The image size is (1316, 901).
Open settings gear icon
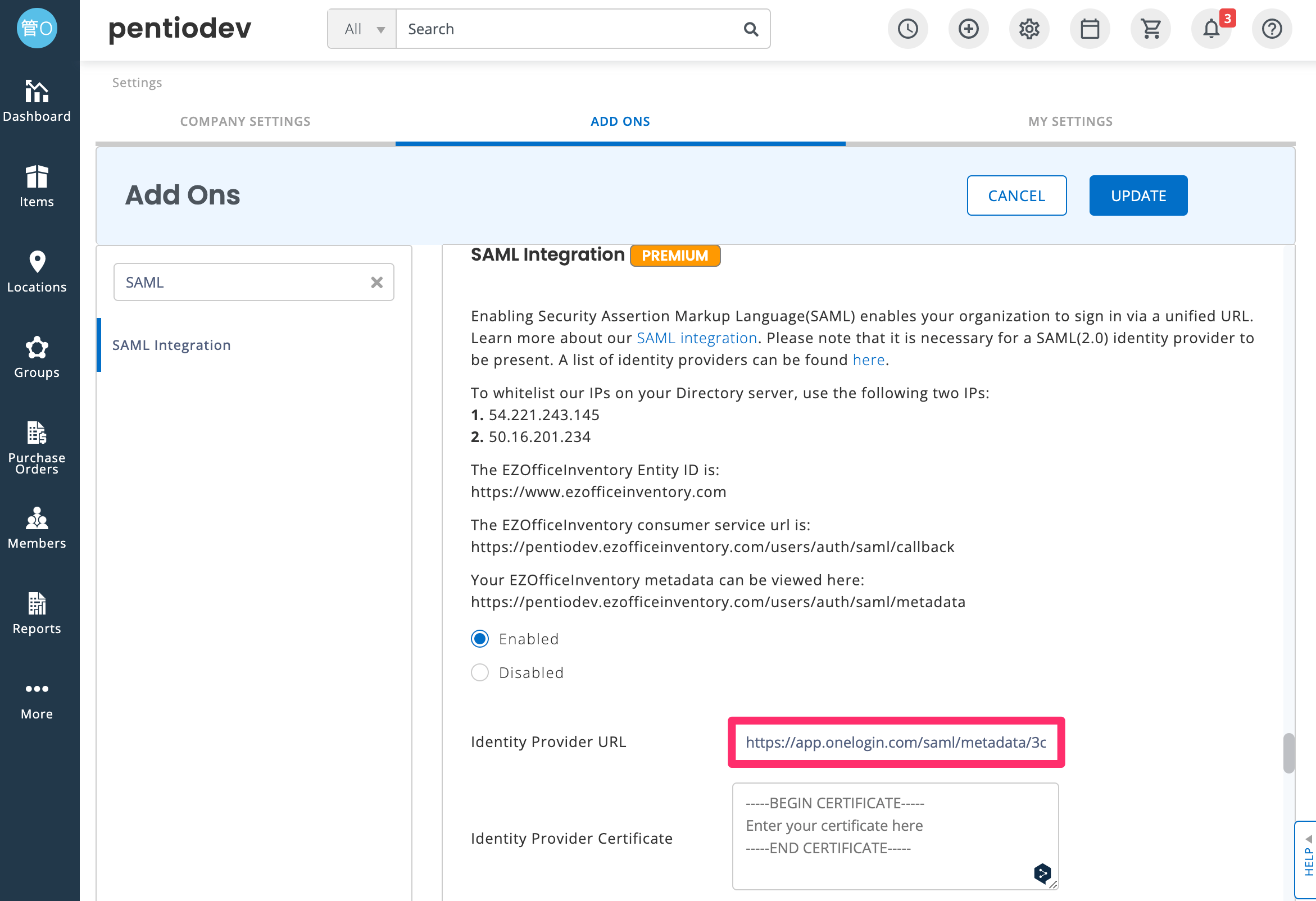tap(1029, 28)
